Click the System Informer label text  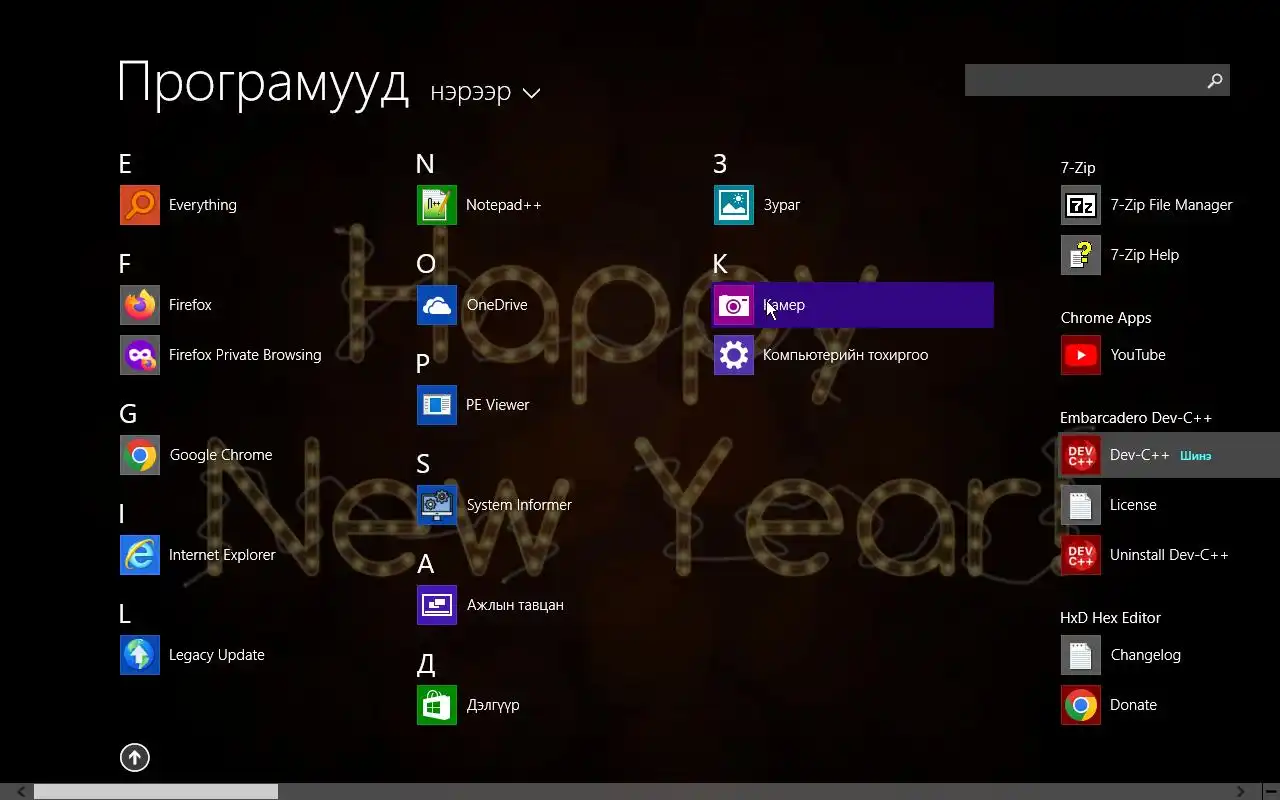coord(519,505)
